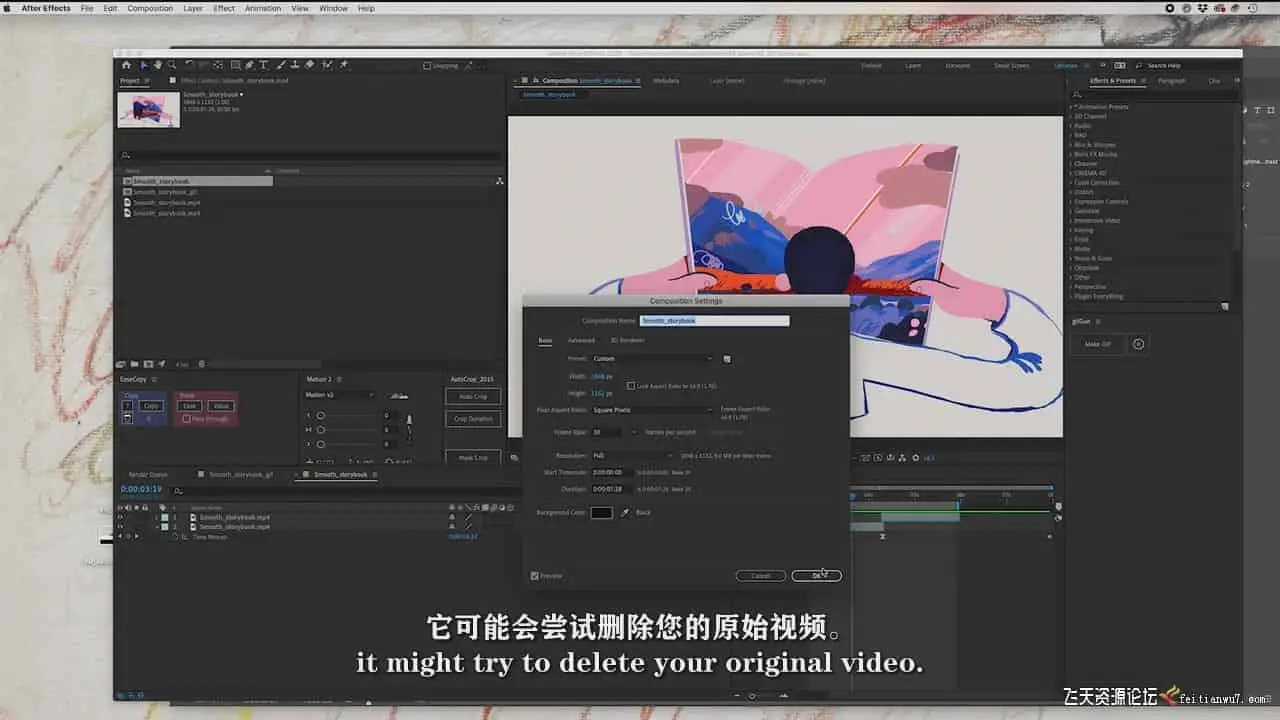Open project flowchart view icon
1280x720 pixels.
pos(499,181)
